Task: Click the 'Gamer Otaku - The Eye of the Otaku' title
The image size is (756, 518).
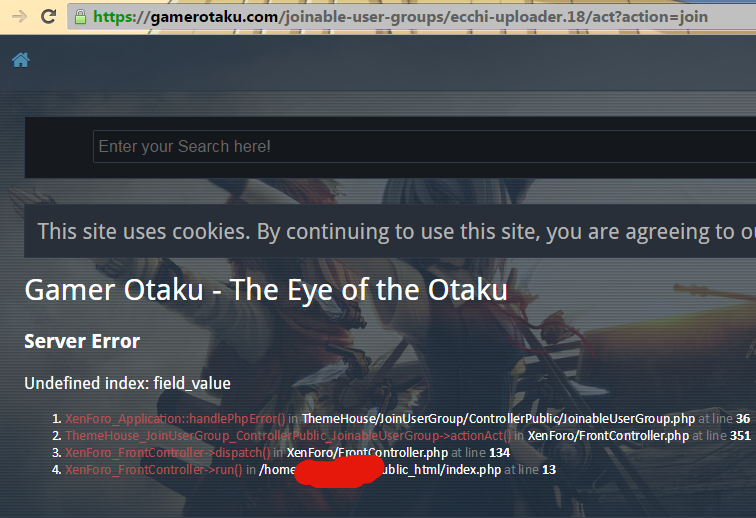Action: click(266, 290)
